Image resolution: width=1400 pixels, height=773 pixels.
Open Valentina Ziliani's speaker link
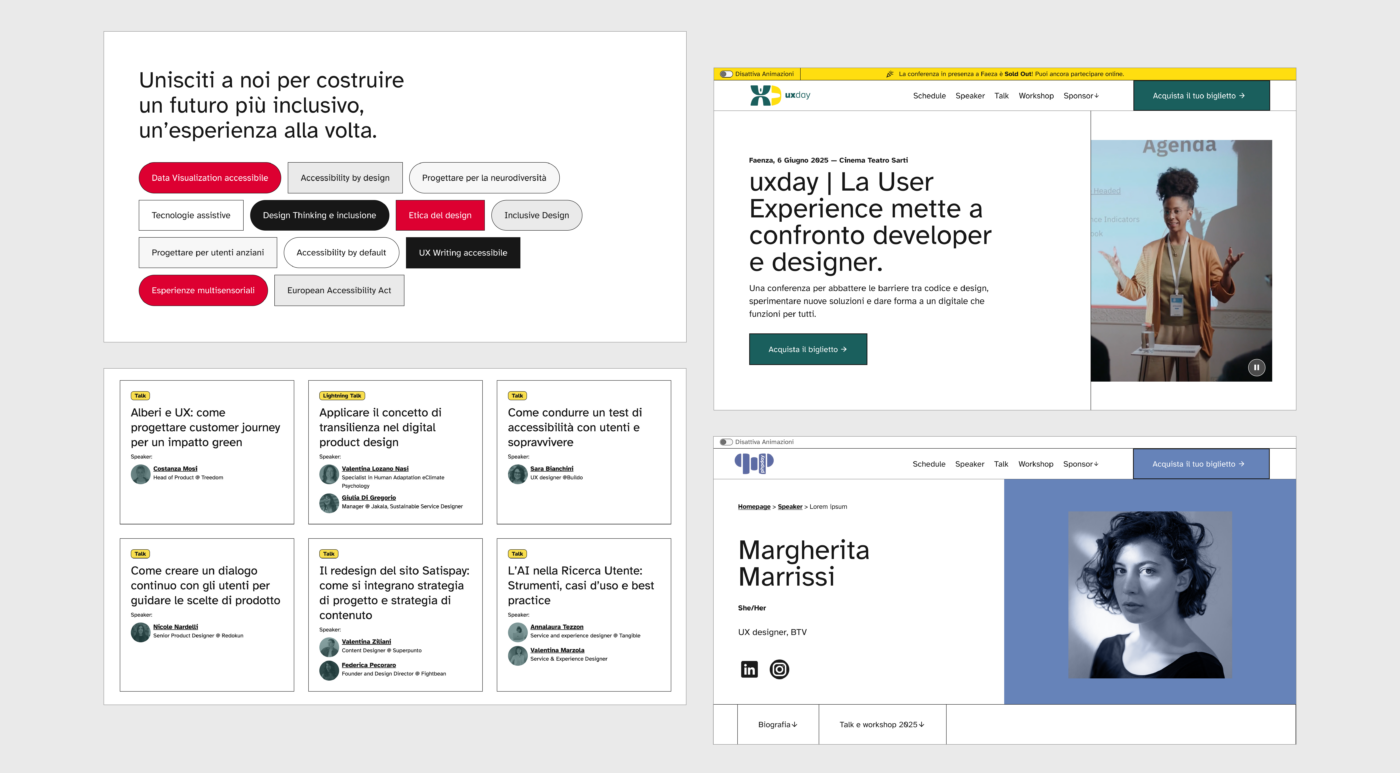[366, 642]
